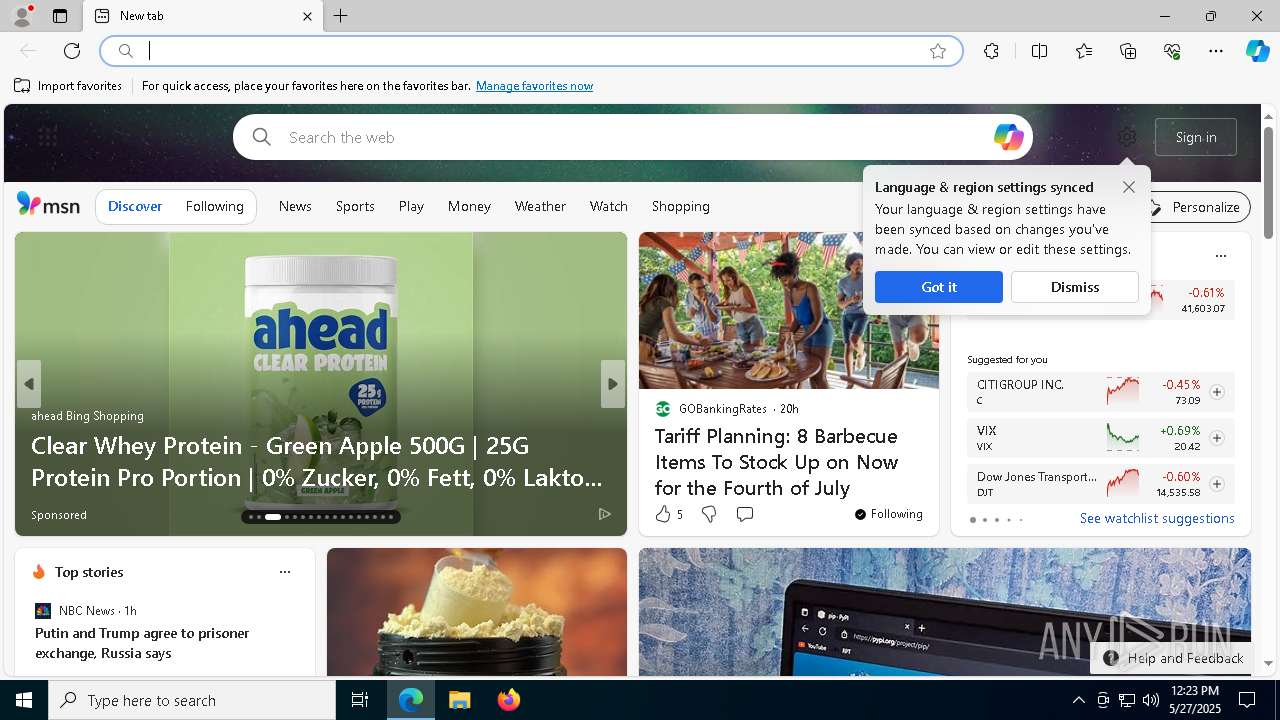Click the Sign in button
The width and height of the screenshot is (1280, 720).
coord(1196,137)
